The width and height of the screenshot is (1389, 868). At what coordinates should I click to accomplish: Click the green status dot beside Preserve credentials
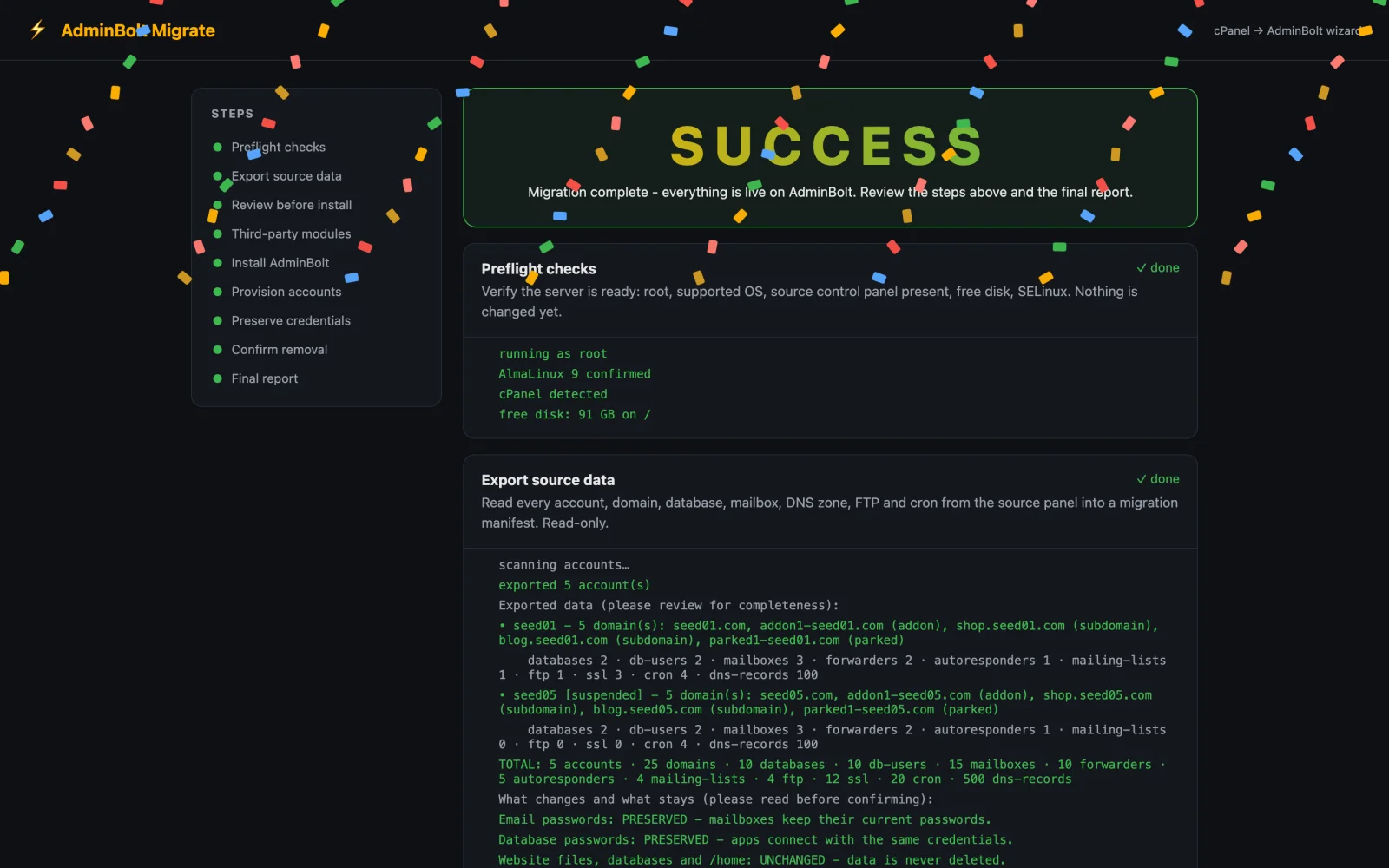[218, 320]
